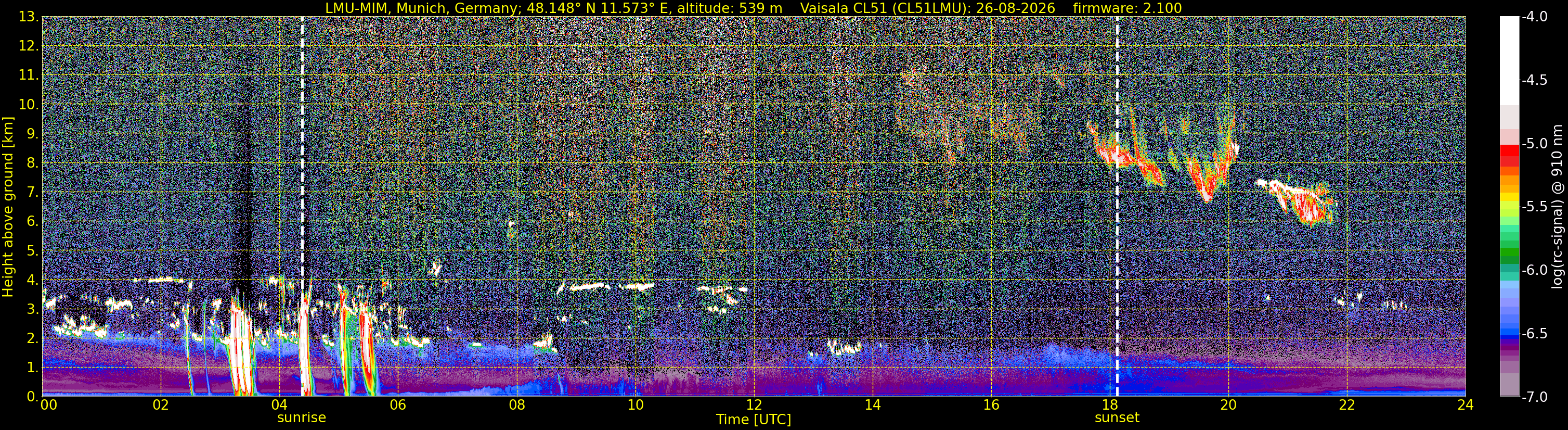Click the 12 km height tick label
The image size is (1568, 430).
click(29, 46)
